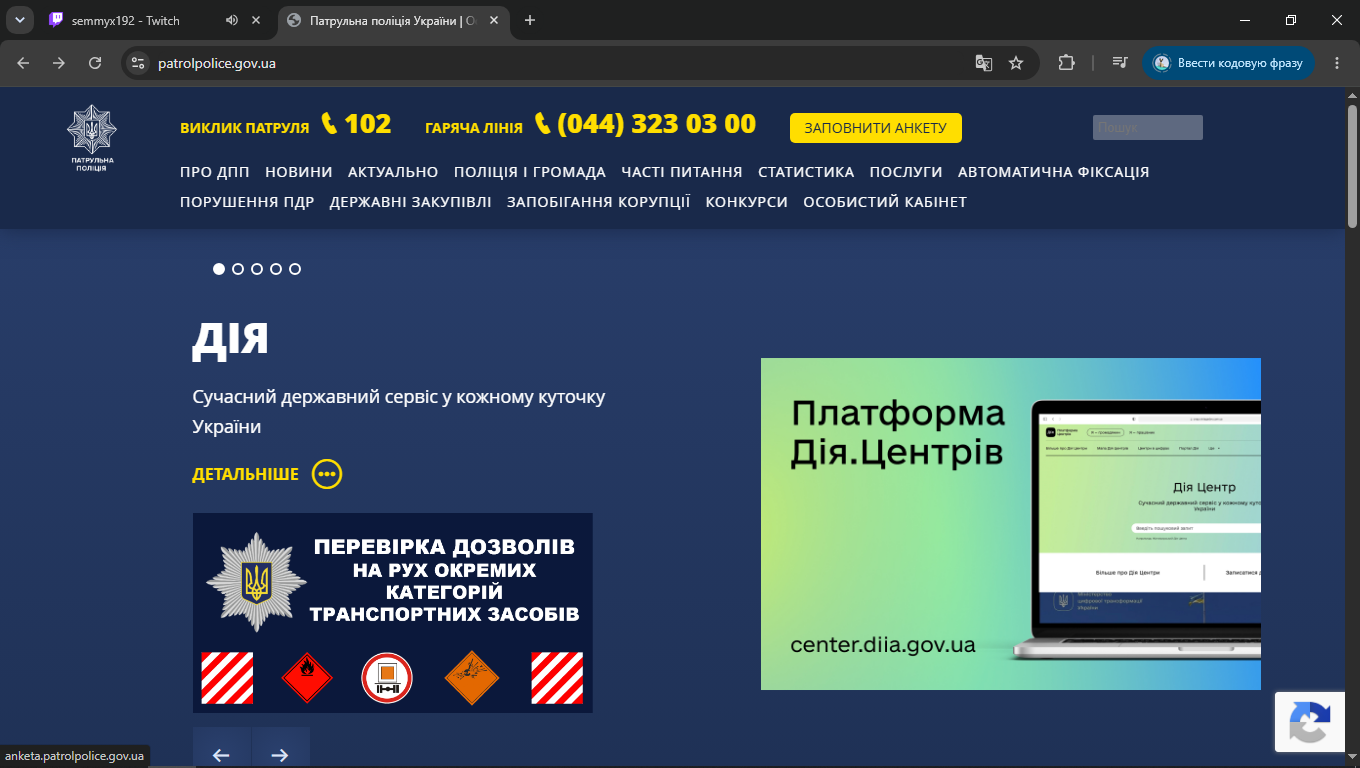Click ГАРЯЧА ЛІНІЯ label

point(474,128)
